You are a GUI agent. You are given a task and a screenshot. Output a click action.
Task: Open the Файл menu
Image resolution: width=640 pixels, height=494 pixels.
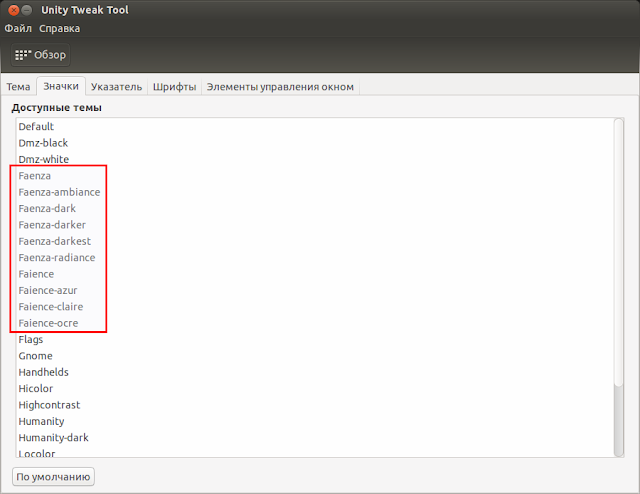18,29
